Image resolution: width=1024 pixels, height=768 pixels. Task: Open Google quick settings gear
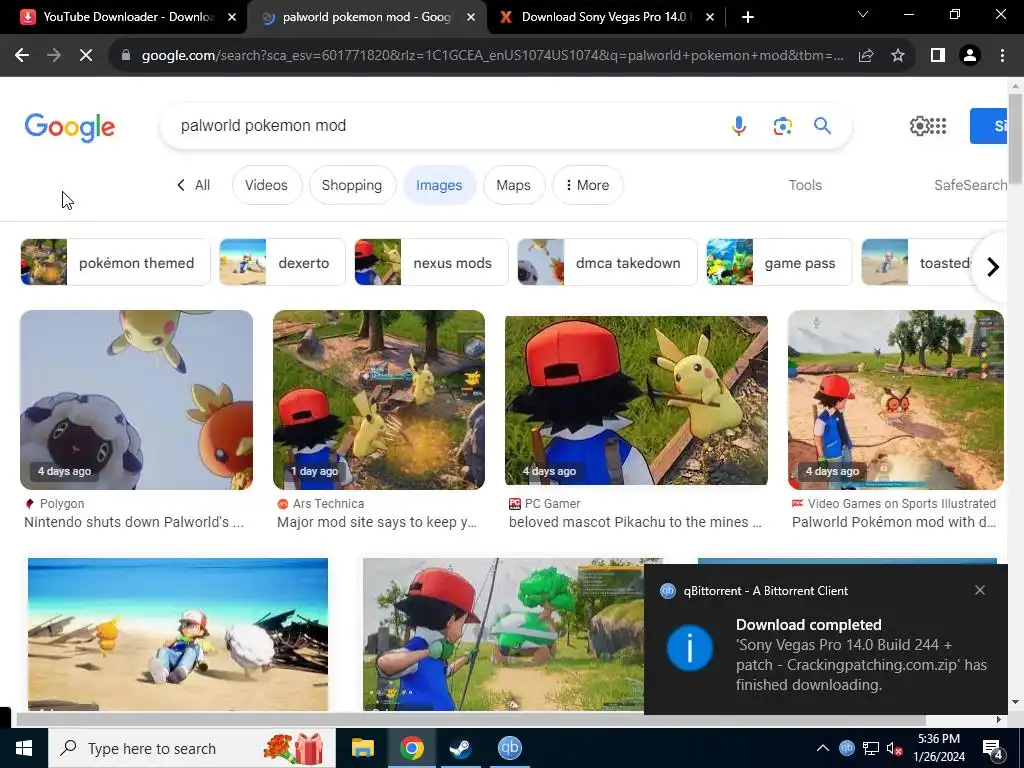point(919,125)
